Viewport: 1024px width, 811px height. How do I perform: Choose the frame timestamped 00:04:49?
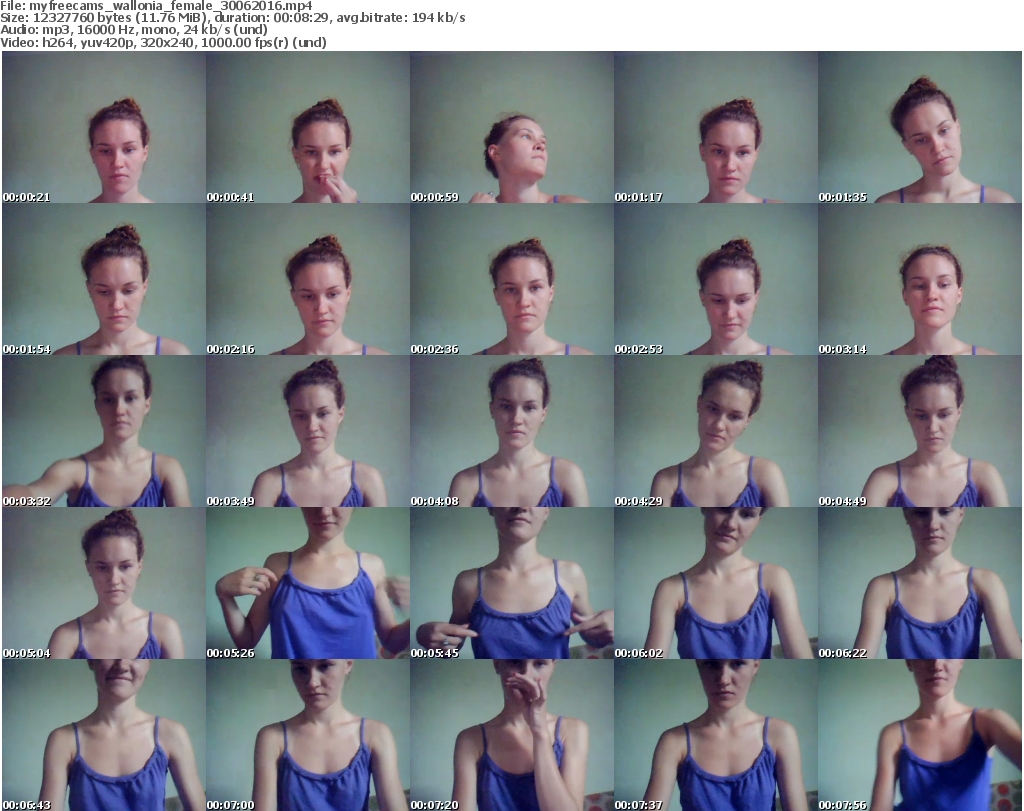click(x=919, y=432)
